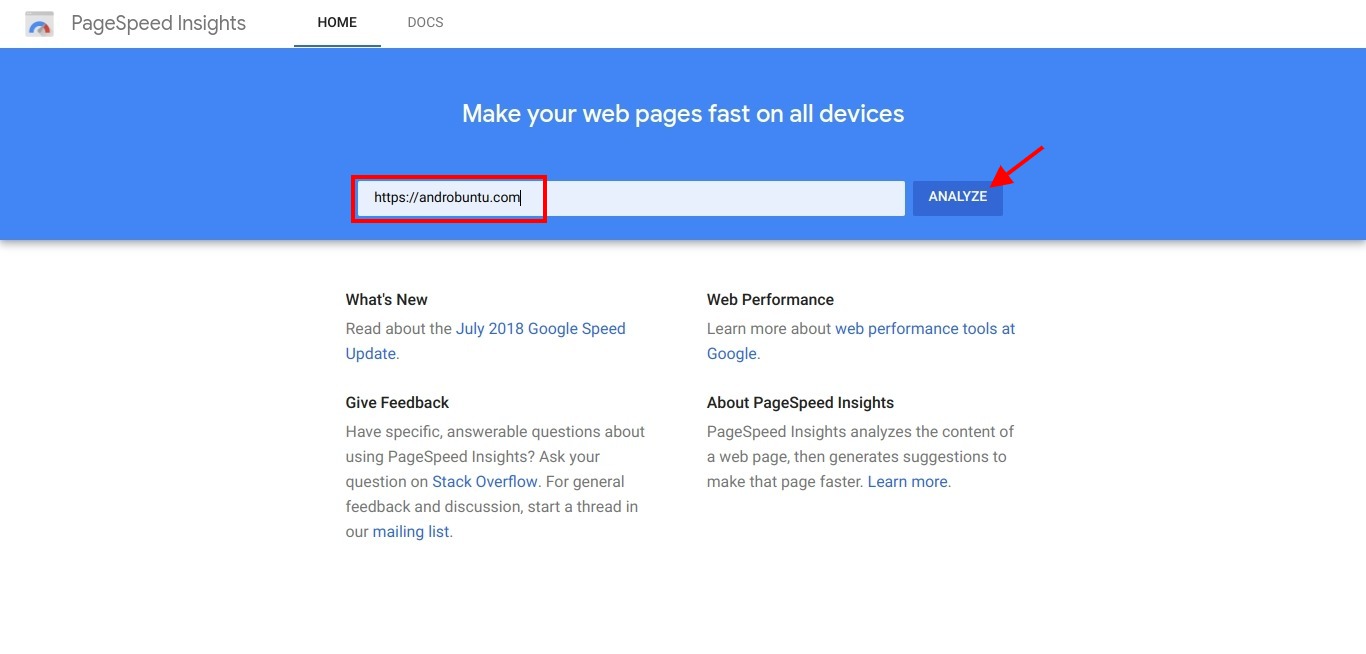Click the speedometer favicon in the header

(x=38, y=23)
